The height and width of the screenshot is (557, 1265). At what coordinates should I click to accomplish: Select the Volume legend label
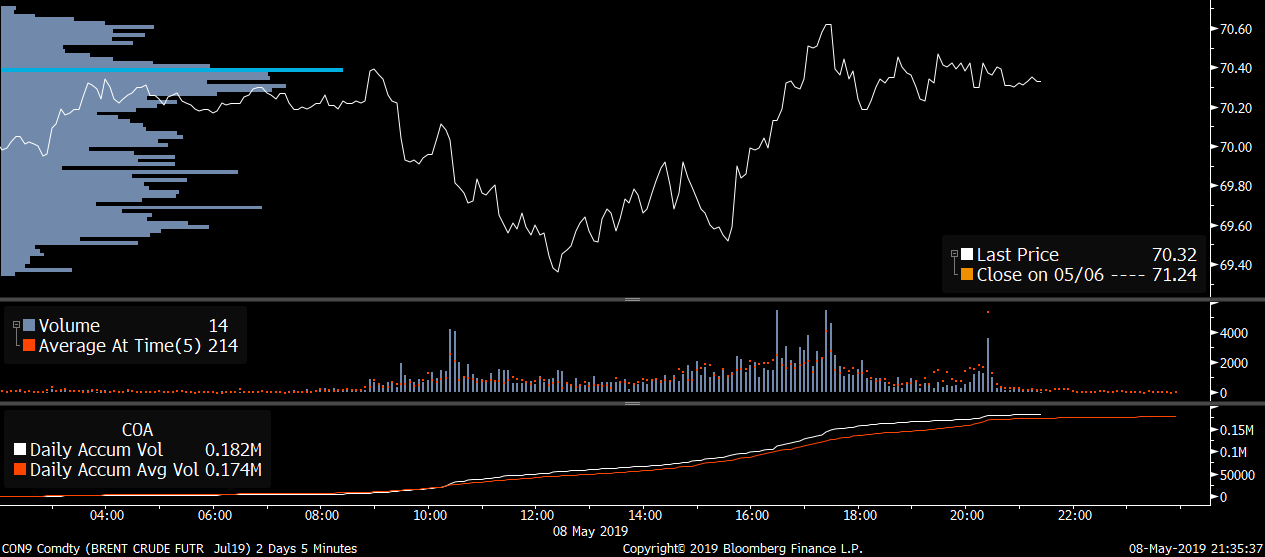click(69, 325)
